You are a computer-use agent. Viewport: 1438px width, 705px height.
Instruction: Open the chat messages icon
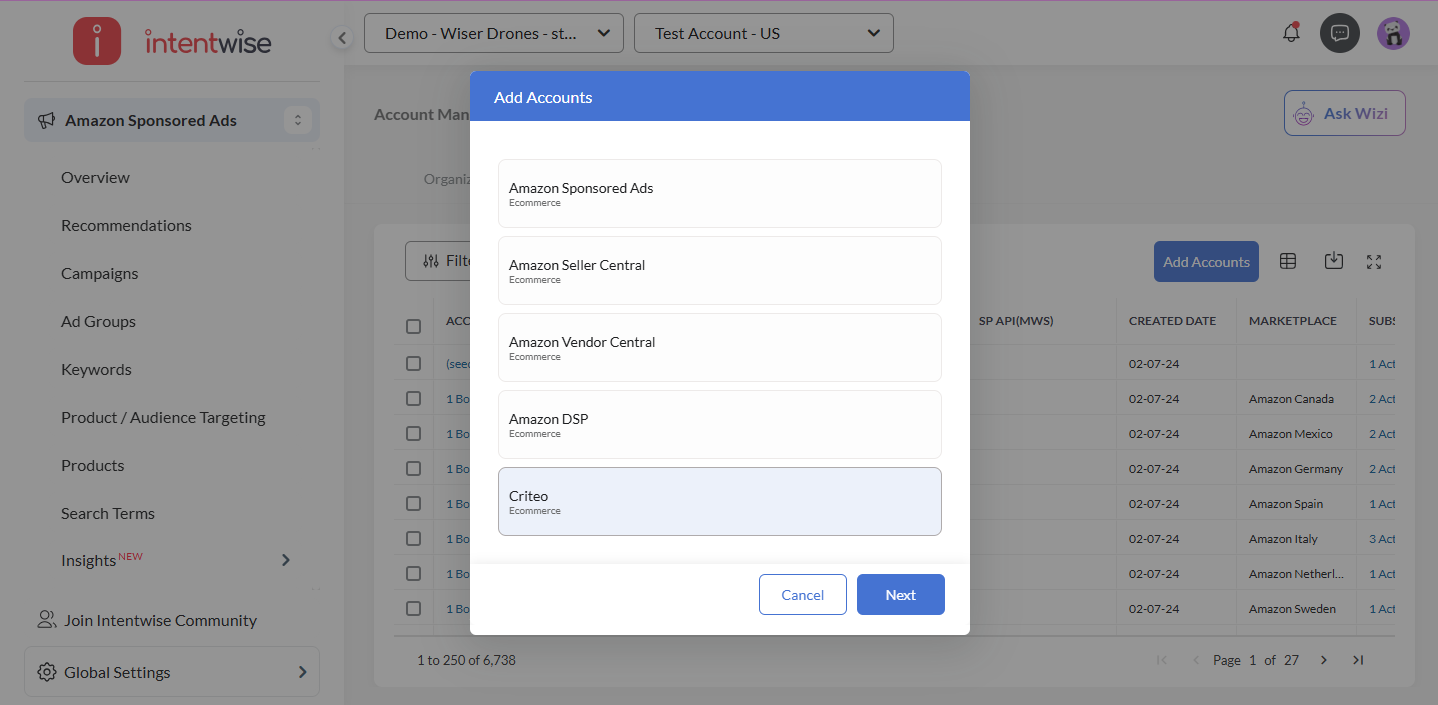tap(1340, 33)
